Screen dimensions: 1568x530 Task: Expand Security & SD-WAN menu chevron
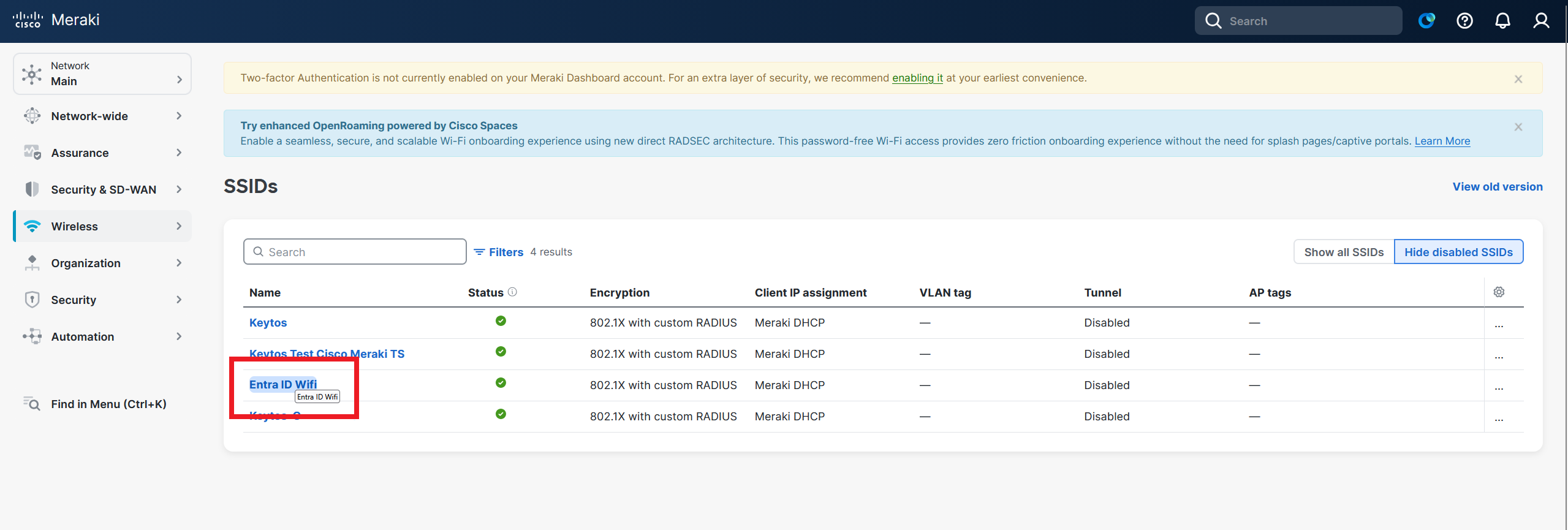coord(179,189)
